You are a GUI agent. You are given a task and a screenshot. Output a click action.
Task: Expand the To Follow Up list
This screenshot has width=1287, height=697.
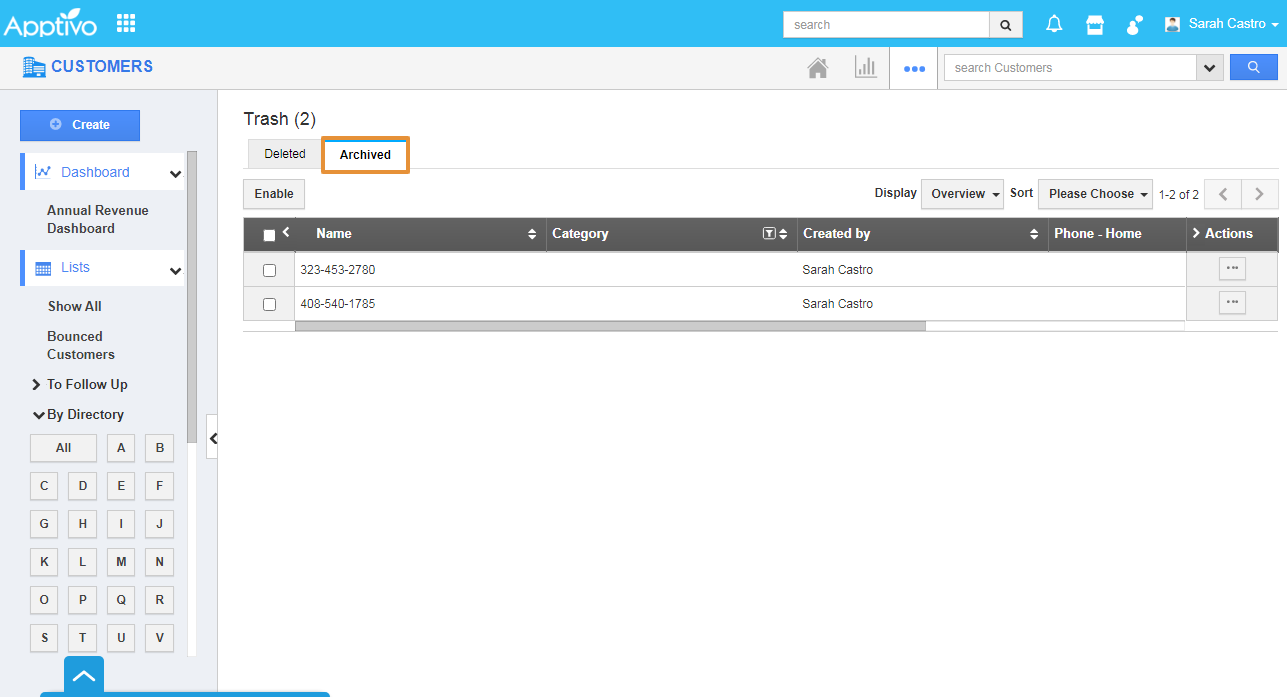(86, 384)
